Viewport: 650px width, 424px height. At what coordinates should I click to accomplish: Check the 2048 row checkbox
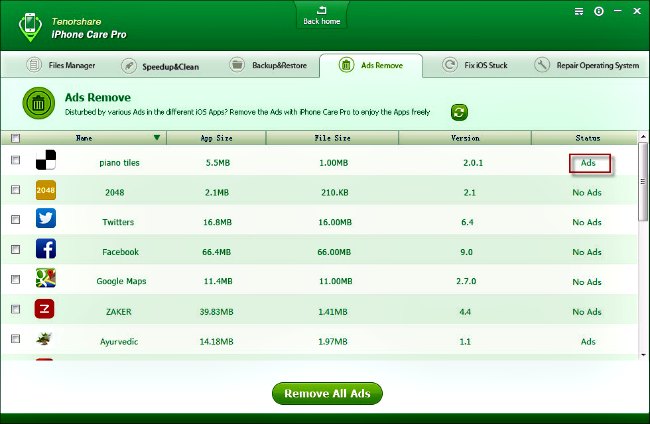tap(15, 189)
